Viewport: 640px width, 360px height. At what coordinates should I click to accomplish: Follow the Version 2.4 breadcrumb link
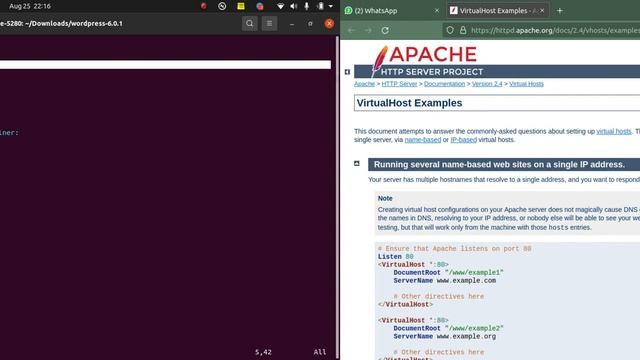coord(487,84)
